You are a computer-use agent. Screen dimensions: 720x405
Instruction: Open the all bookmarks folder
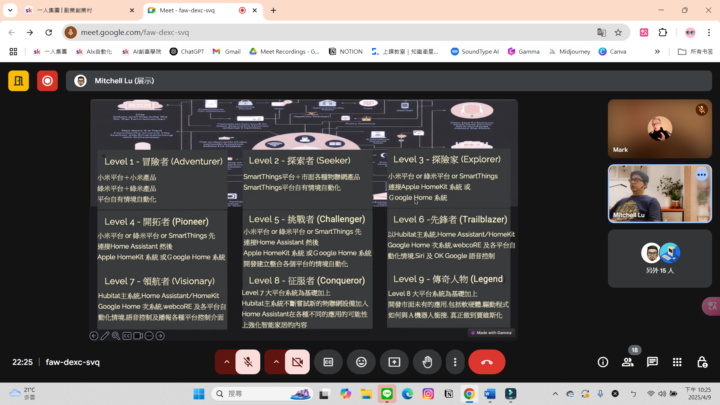click(x=695, y=51)
